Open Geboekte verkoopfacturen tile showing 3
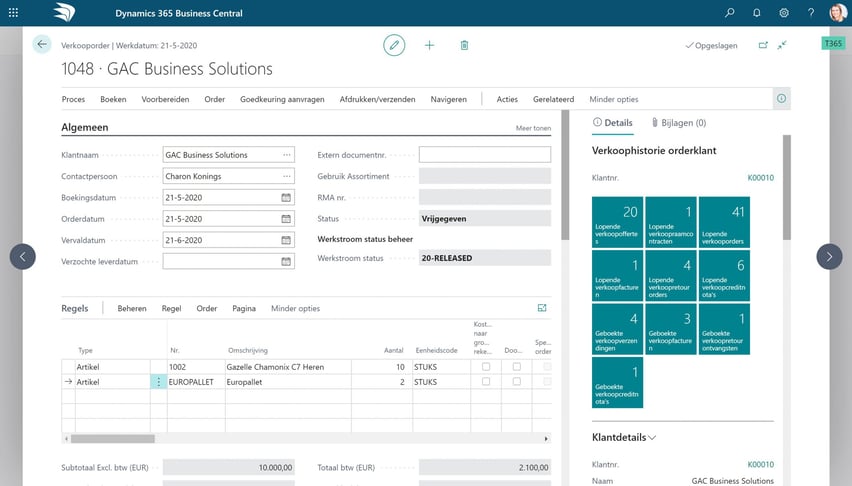Screen dimensions: 852x486 click(x=671, y=329)
